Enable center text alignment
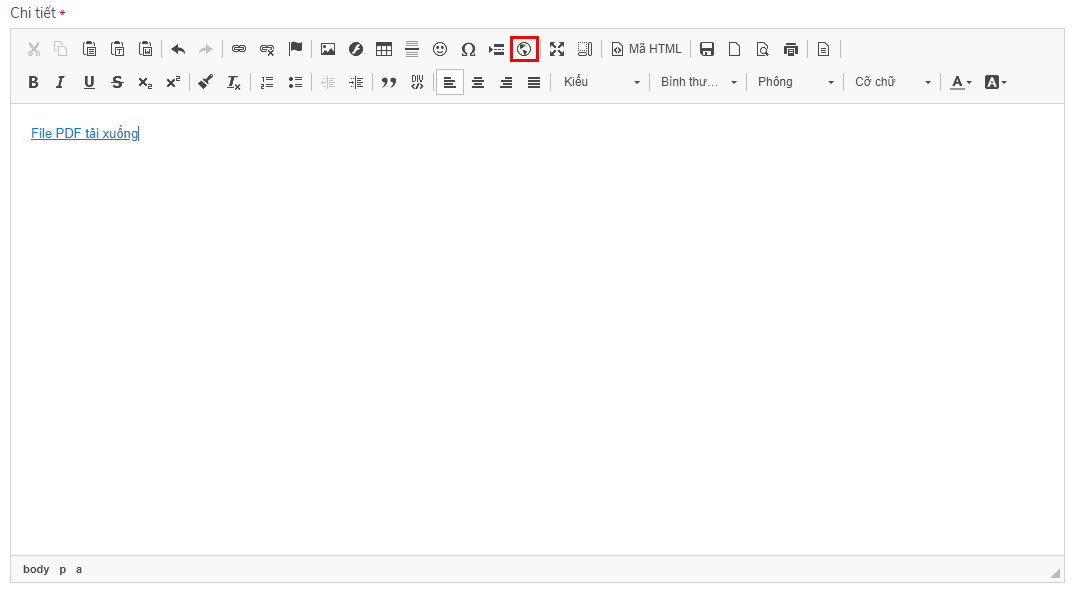This screenshot has height=591, width=1076. point(478,82)
